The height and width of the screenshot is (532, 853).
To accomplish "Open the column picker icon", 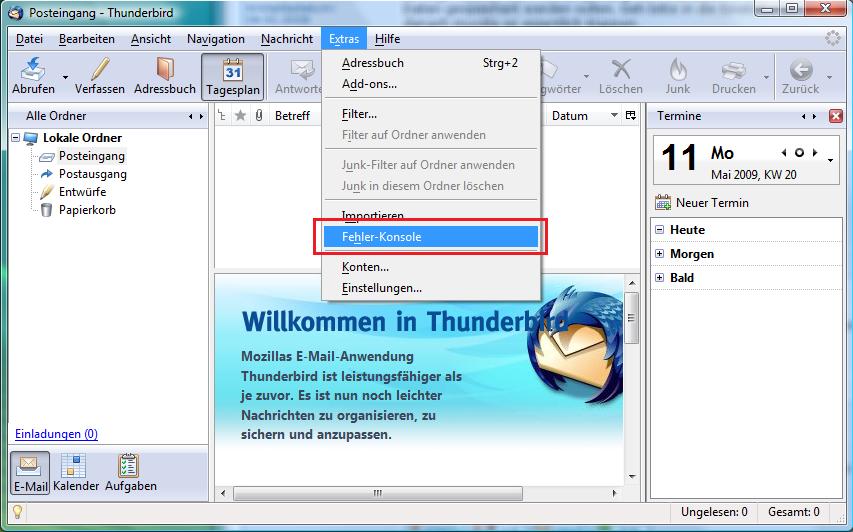I will coord(631,115).
